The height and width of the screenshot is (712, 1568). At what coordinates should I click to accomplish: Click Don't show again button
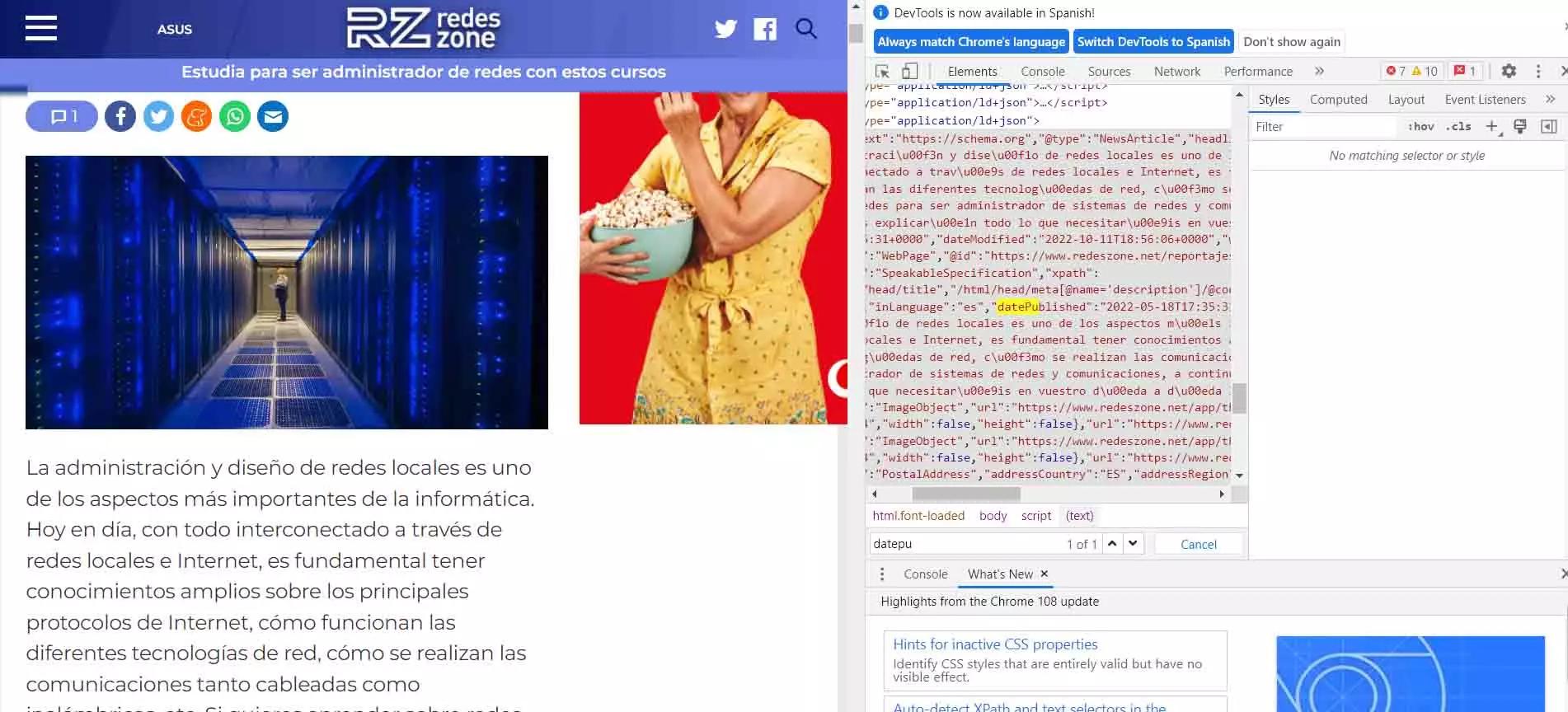[x=1291, y=41]
